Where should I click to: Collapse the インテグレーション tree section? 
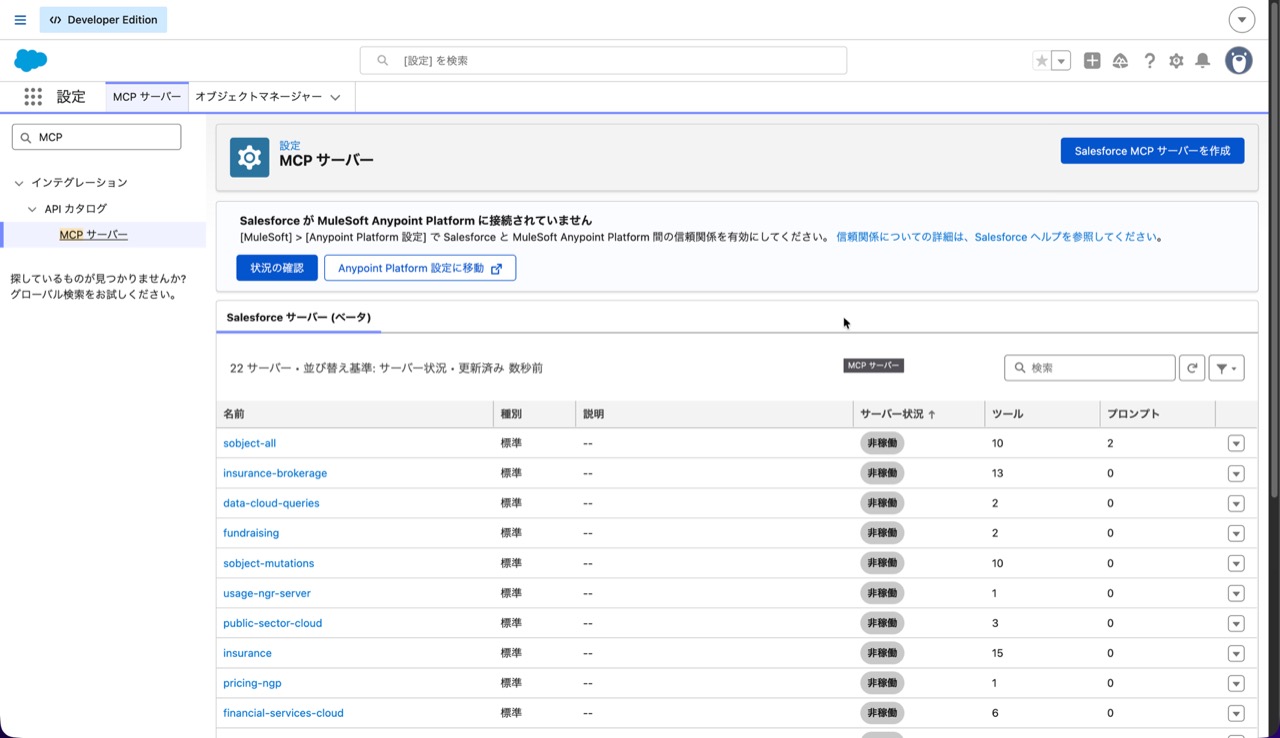click(x=19, y=183)
